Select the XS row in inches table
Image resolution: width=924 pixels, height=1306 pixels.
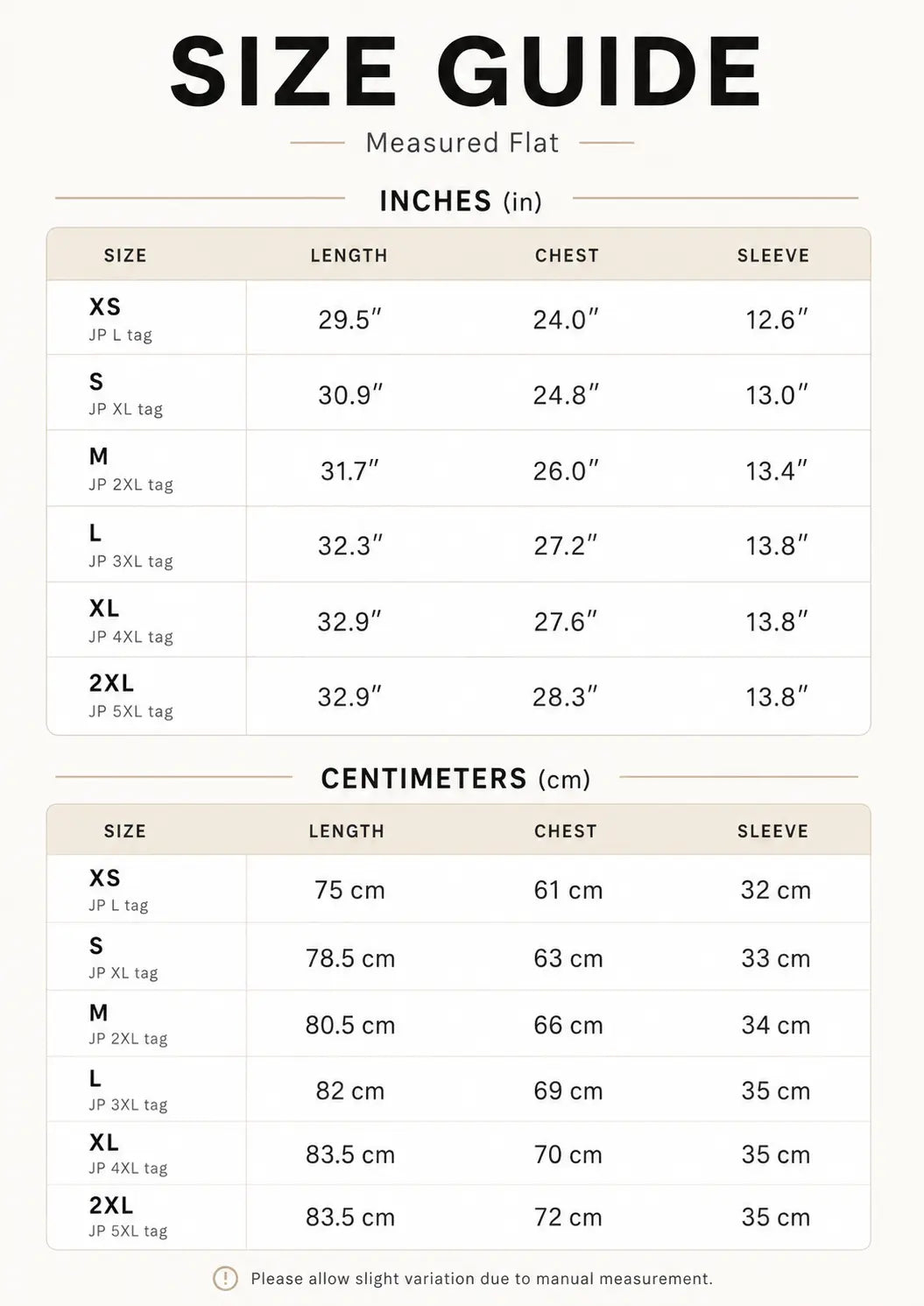point(458,318)
